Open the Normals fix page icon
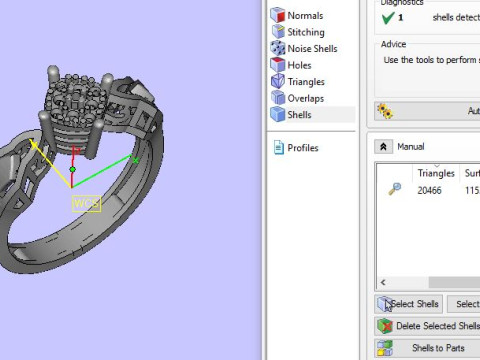This screenshot has width=480, height=360. point(277,15)
